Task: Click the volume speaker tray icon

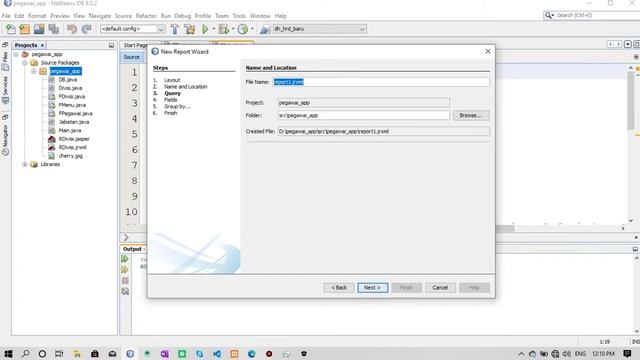Action: pos(567,354)
